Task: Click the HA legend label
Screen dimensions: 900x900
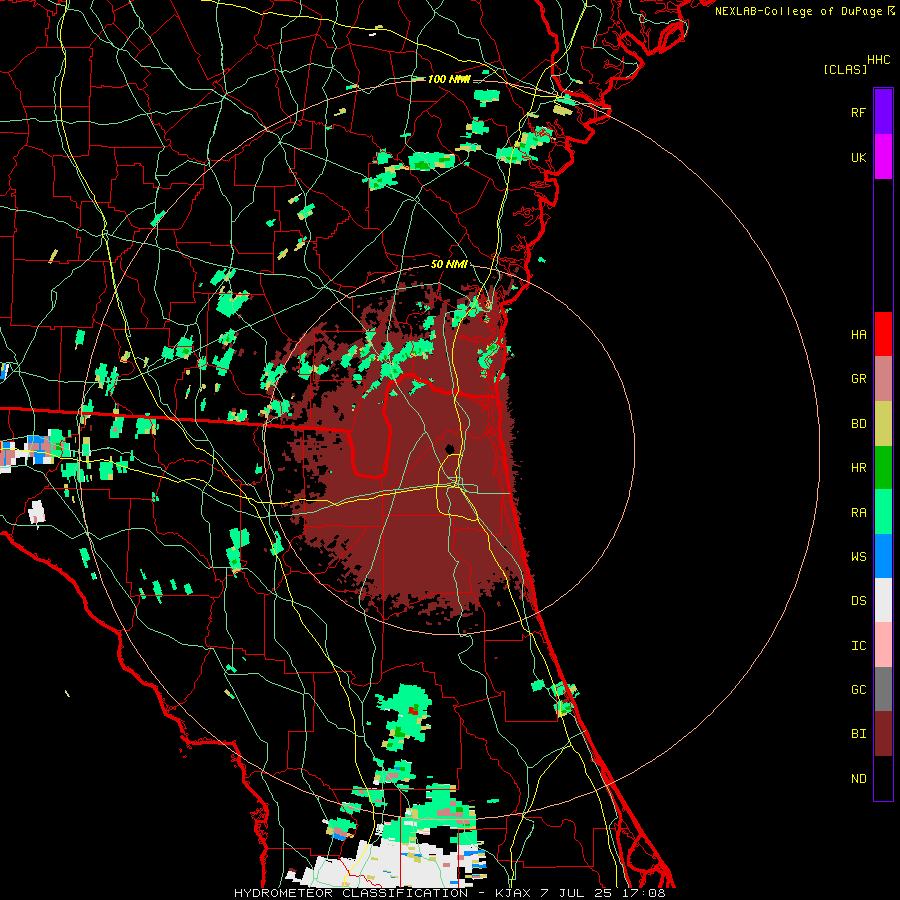Action: (x=858, y=334)
